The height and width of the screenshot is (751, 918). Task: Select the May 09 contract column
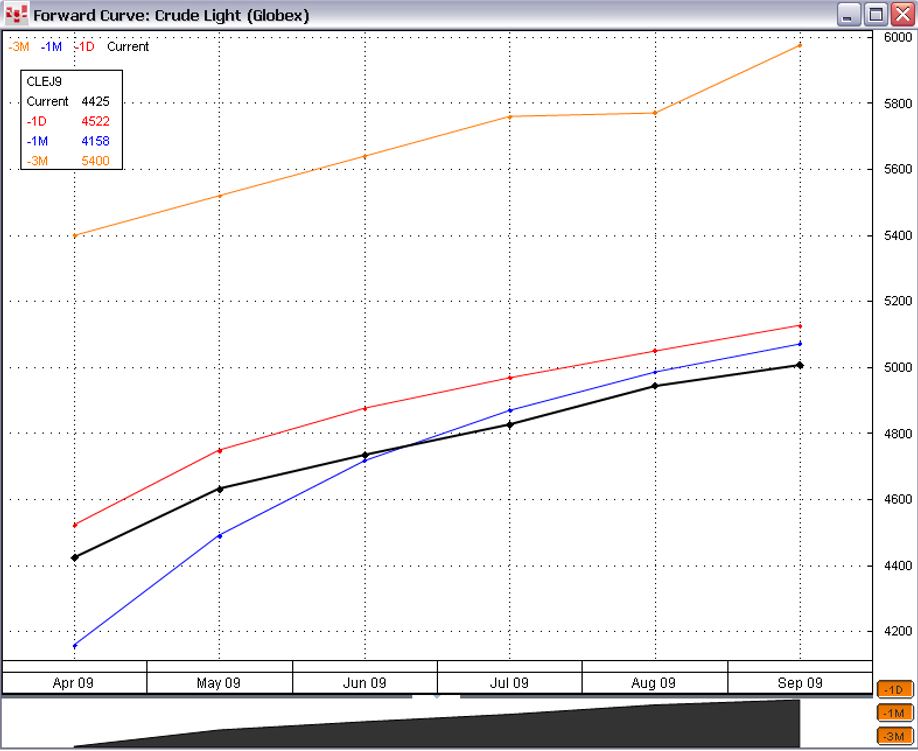pos(219,683)
